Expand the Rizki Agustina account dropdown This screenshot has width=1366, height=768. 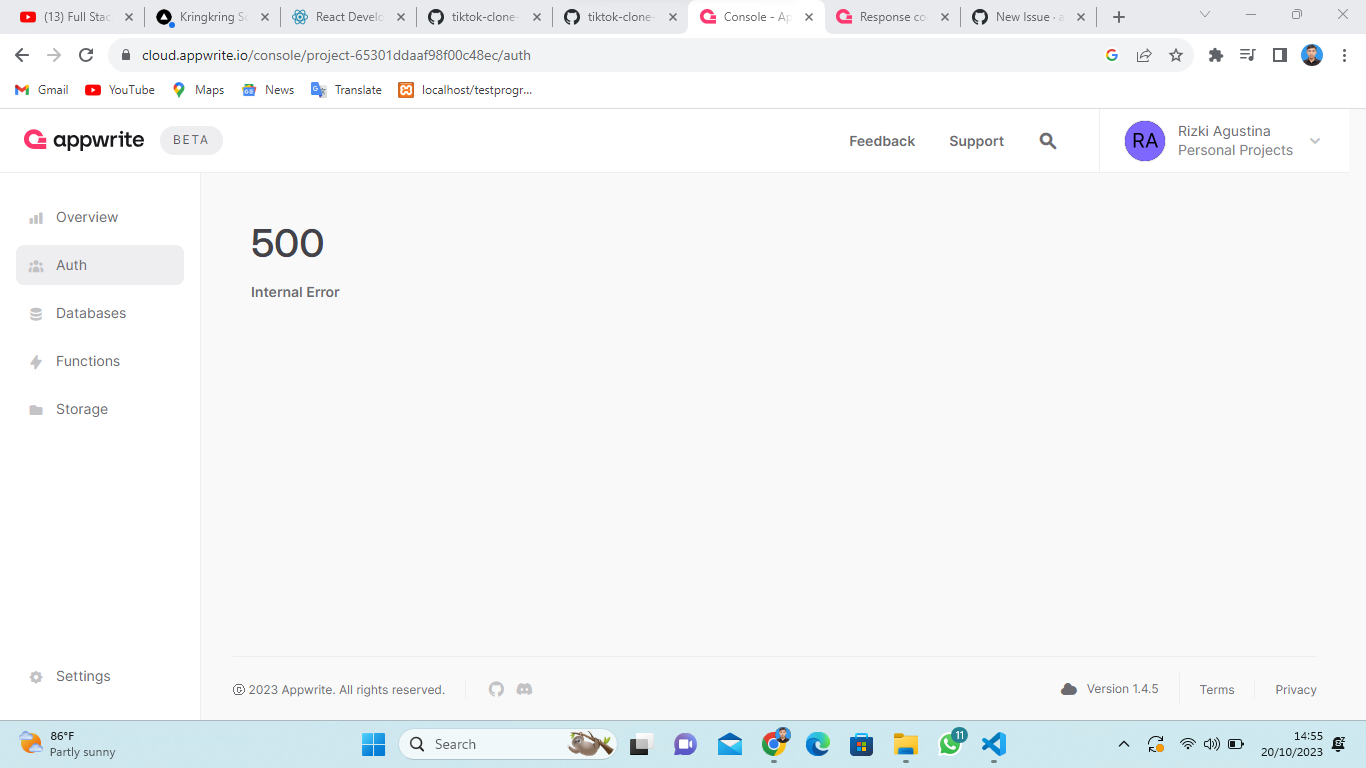tap(1315, 141)
